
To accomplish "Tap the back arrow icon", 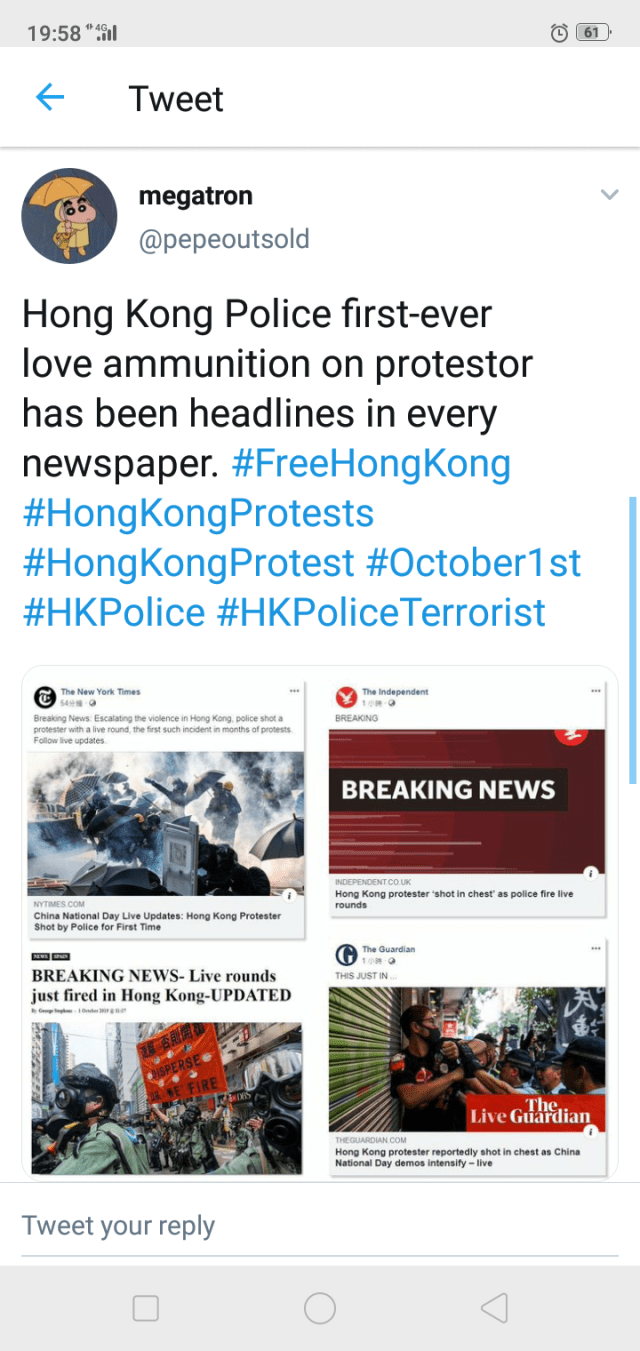I will point(50,97).
